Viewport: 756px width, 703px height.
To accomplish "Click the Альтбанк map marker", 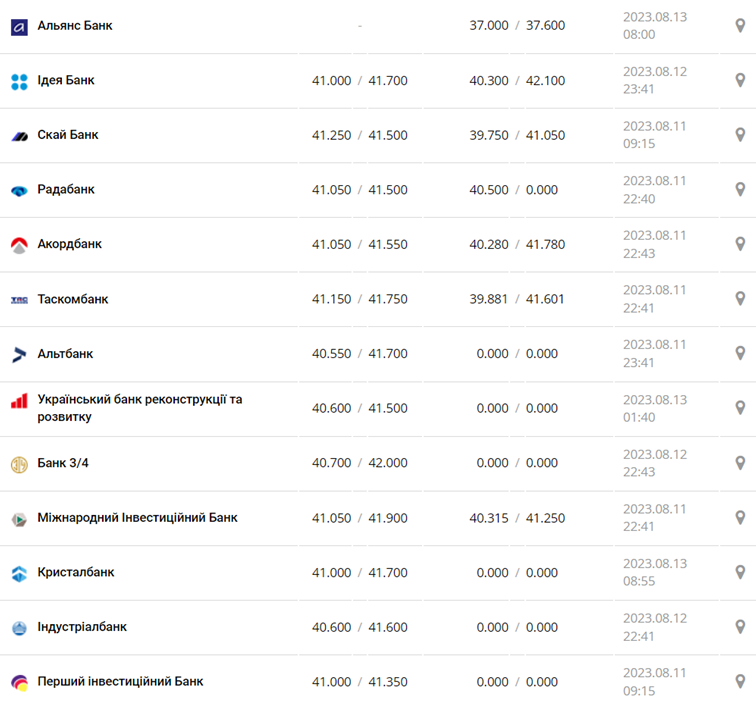I will click(x=740, y=353).
